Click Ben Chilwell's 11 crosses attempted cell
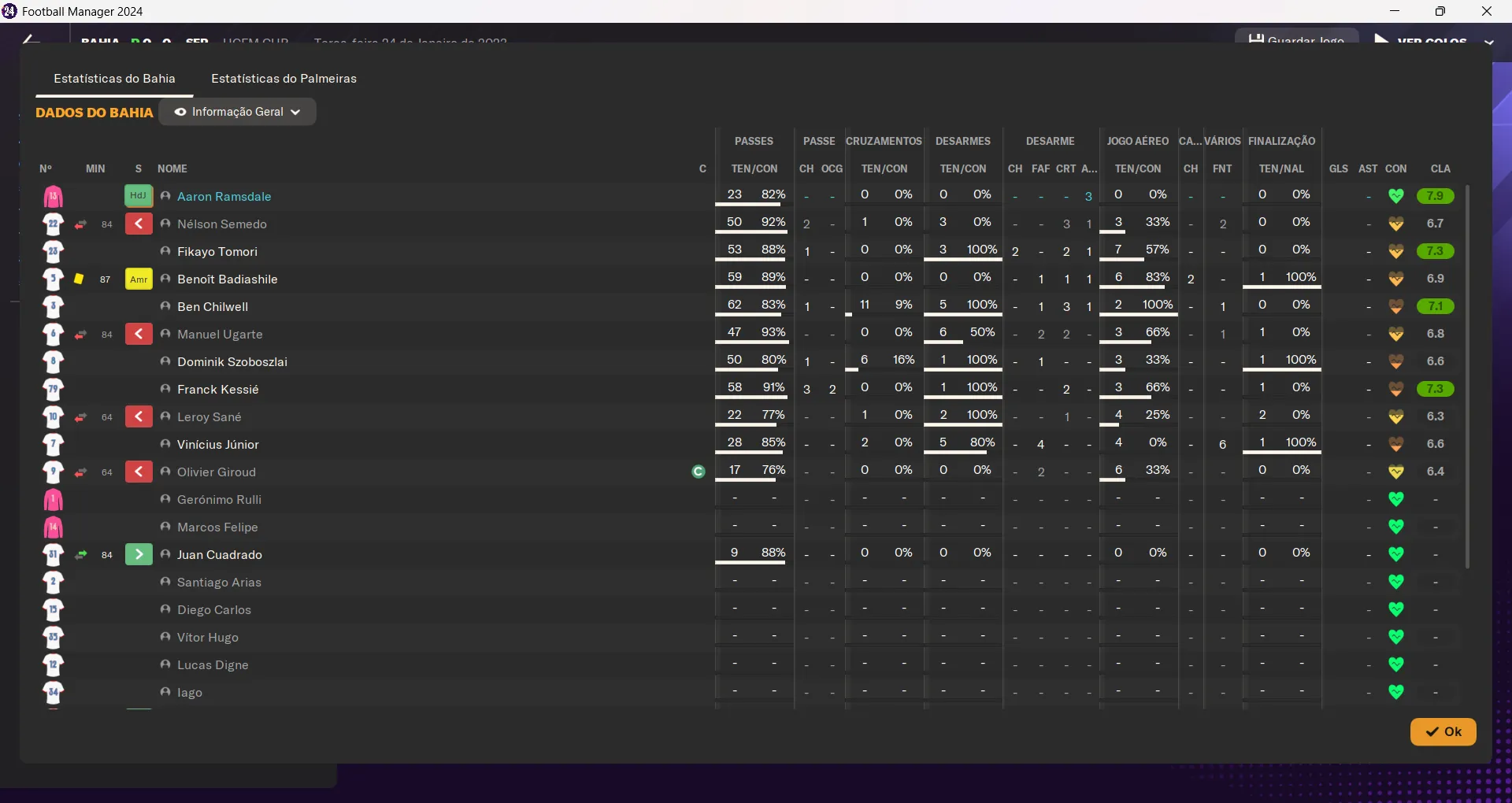The image size is (1512, 803). point(865,305)
